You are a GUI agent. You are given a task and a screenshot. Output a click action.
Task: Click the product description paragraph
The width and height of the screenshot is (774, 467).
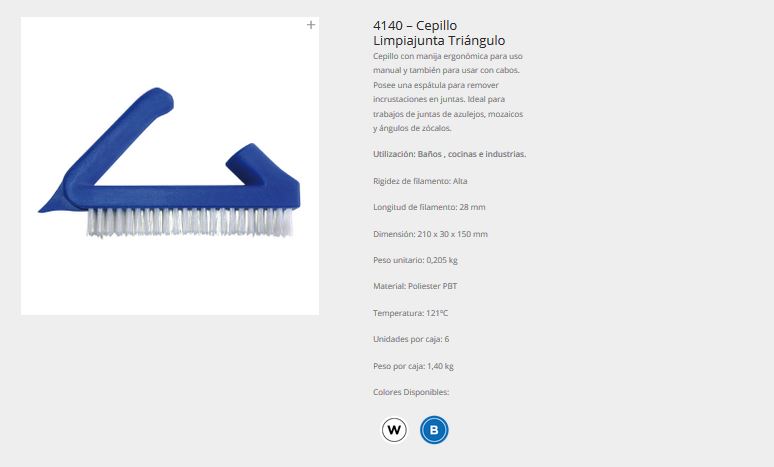[x=448, y=92]
